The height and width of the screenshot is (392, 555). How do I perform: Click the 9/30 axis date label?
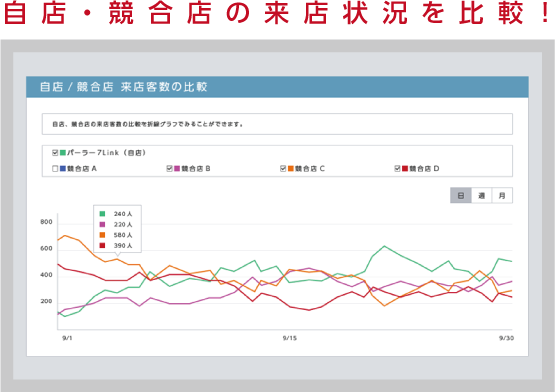(506, 338)
